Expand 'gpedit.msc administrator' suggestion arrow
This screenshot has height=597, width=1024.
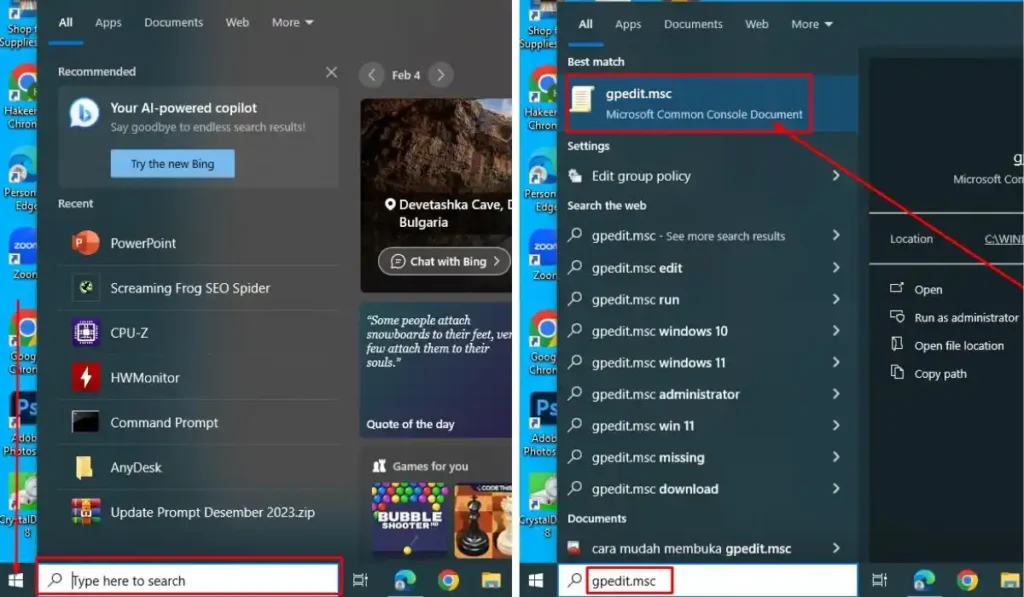tap(836, 394)
